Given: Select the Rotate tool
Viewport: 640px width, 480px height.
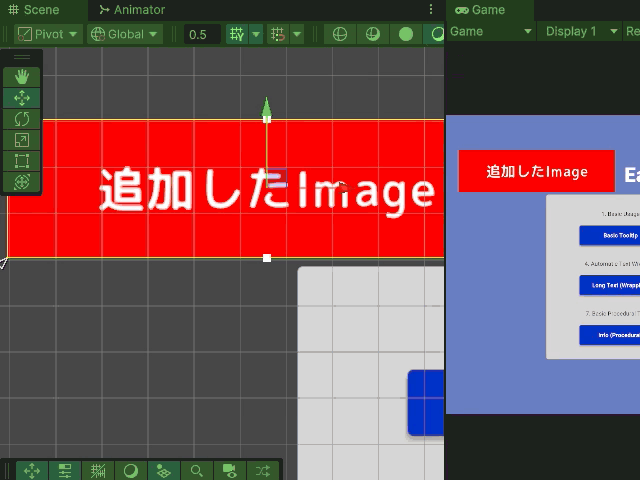Looking at the screenshot, I should pos(22,119).
